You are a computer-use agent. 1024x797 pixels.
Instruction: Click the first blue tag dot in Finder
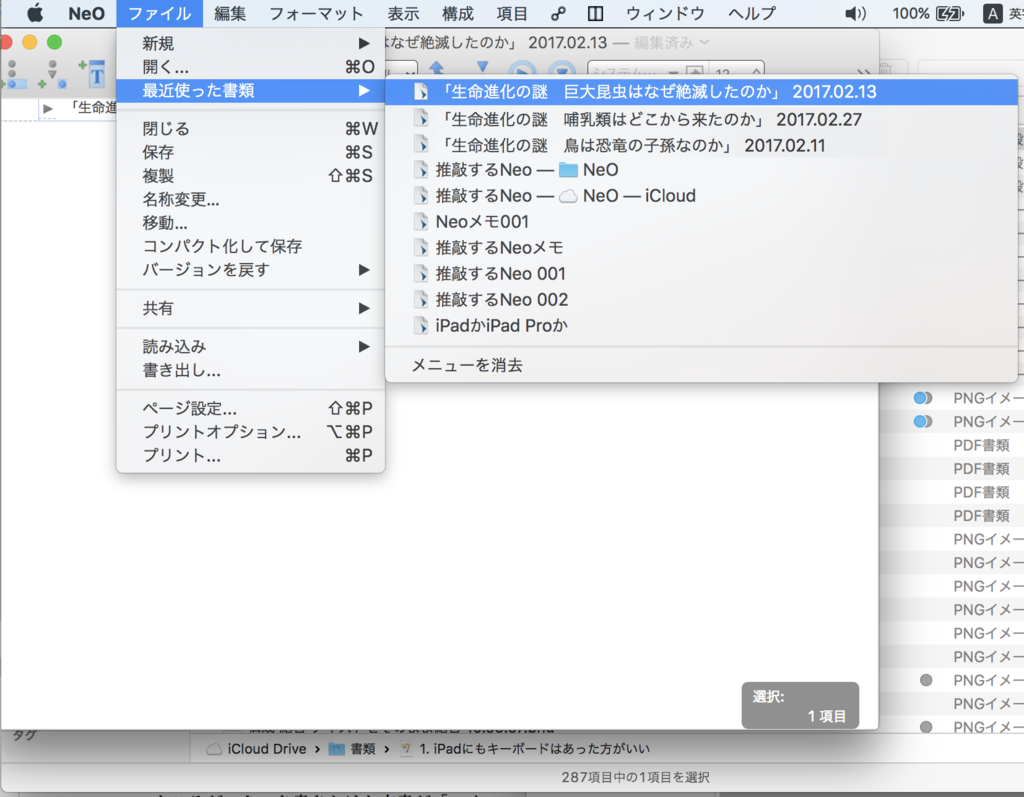923,398
